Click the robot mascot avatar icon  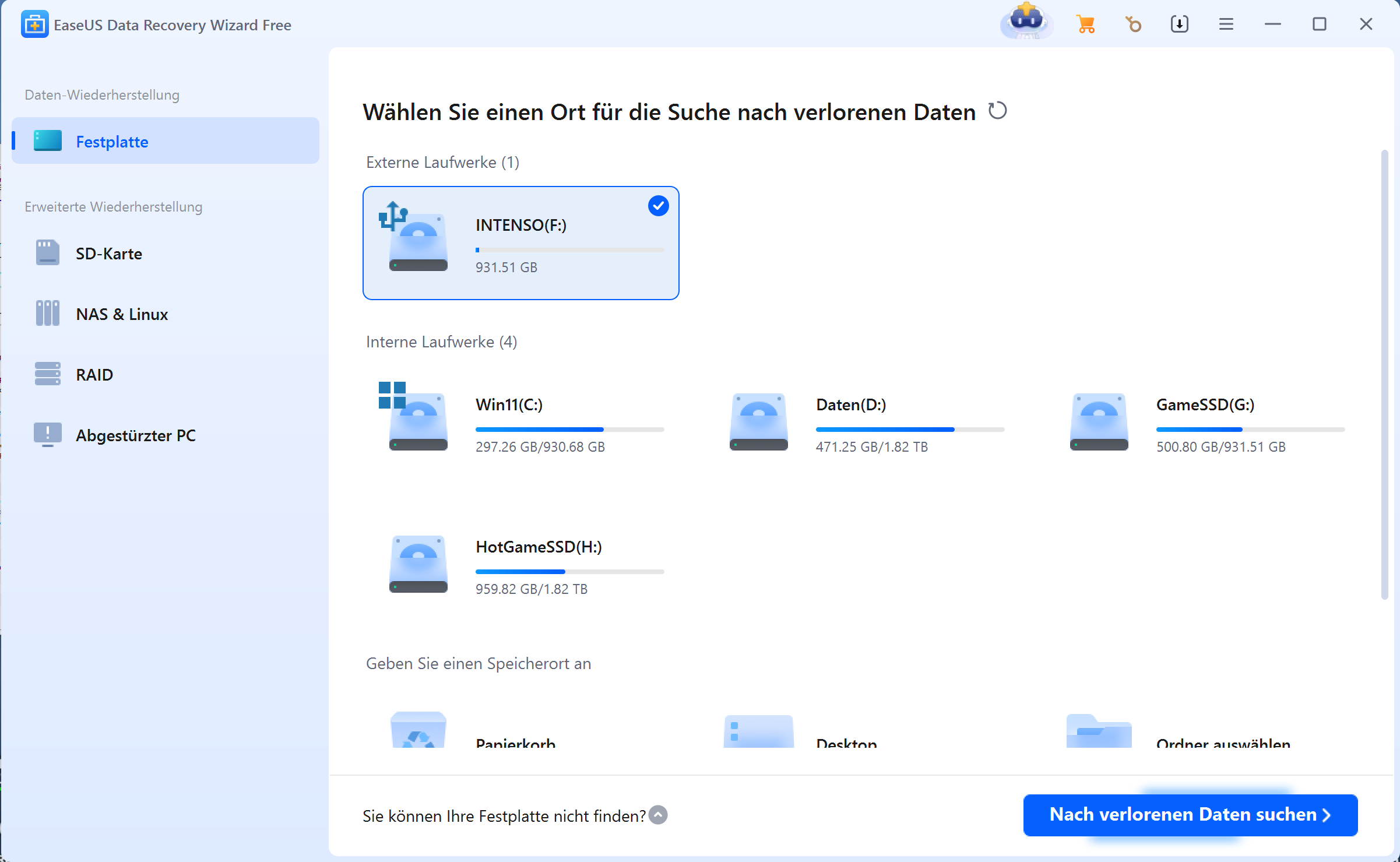(1026, 22)
